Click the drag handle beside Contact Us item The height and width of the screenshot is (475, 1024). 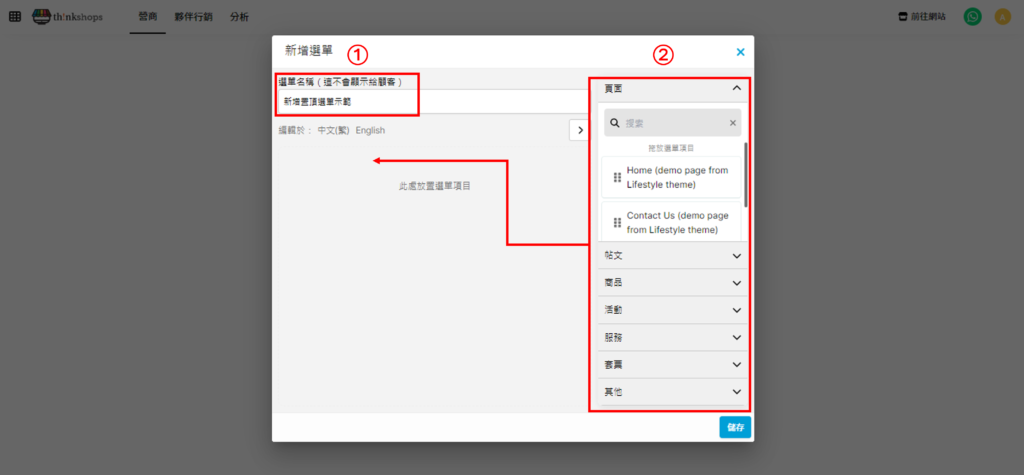tap(617, 222)
